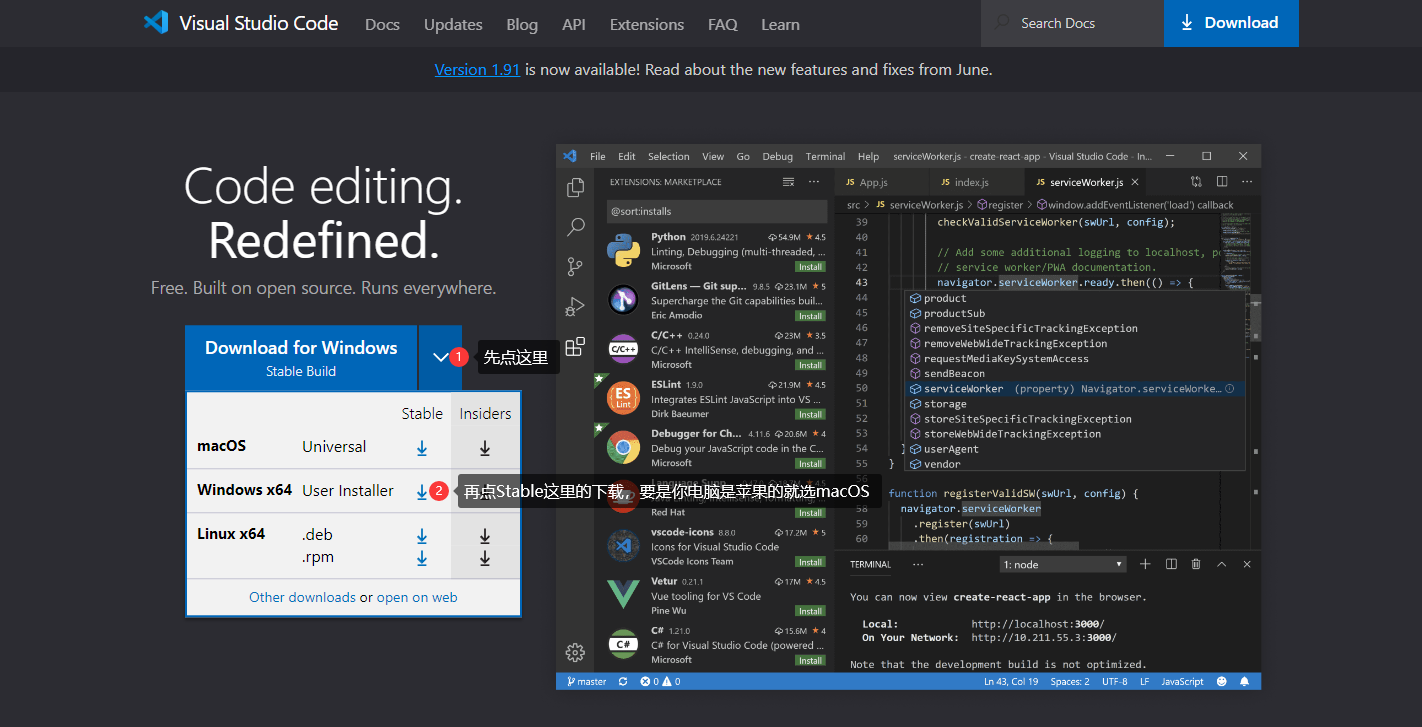Click the split terminal icon
This screenshot has width=1422, height=727.
point(1171,564)
